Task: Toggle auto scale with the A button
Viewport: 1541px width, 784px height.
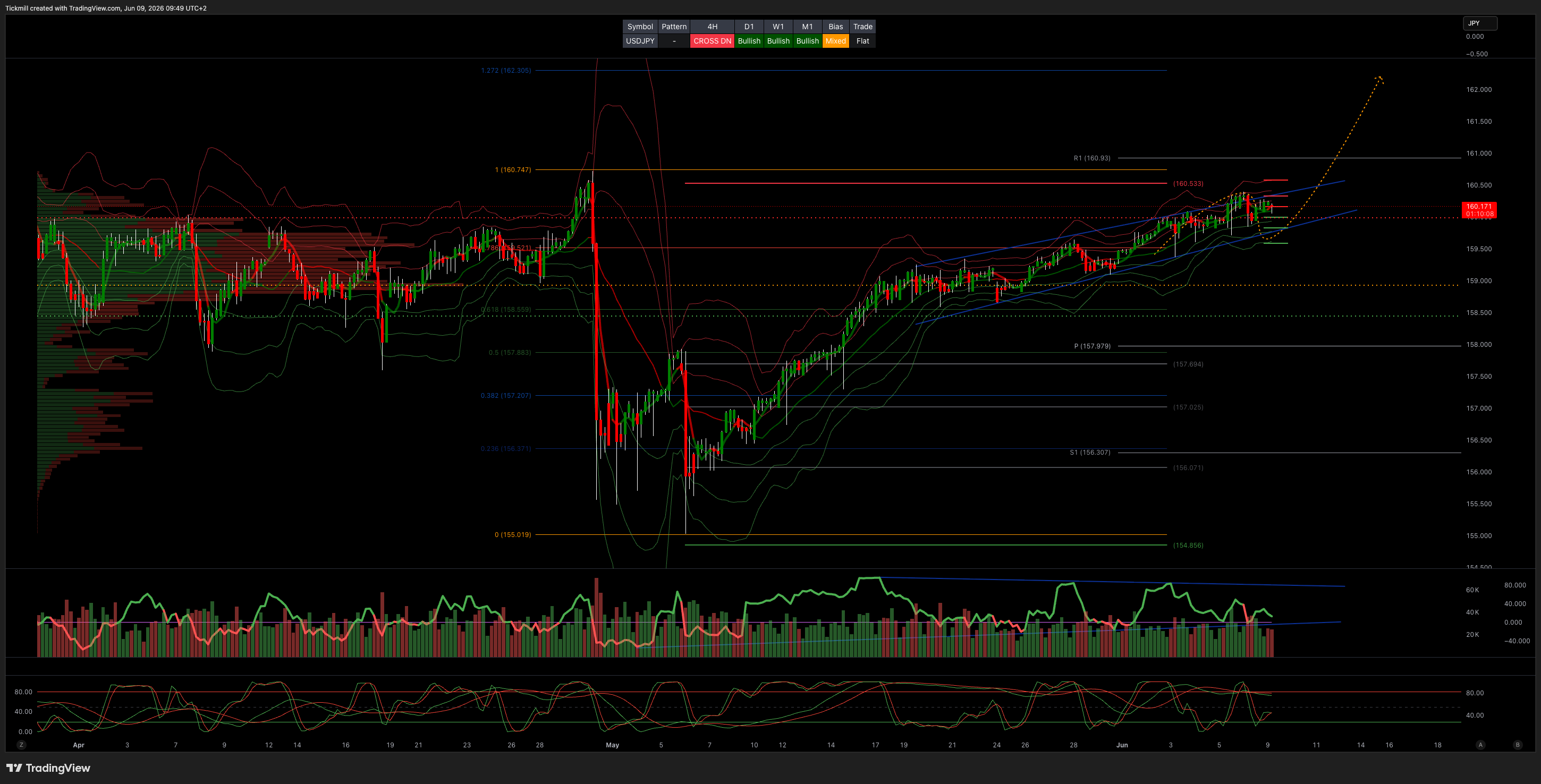Action: pyautogui.click(x=1480, y=745)
